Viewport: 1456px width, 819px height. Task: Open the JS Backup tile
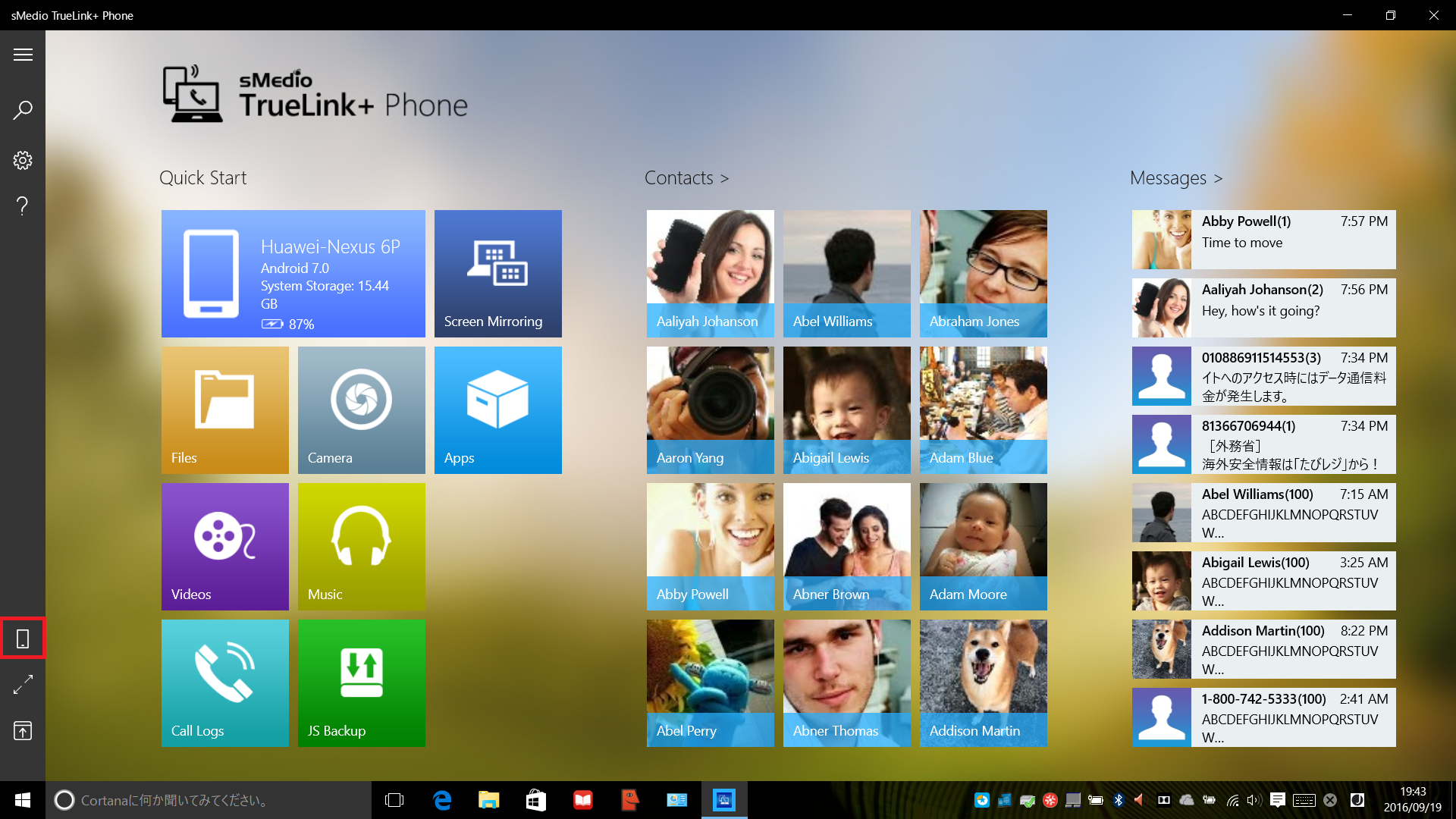[362, 683]
